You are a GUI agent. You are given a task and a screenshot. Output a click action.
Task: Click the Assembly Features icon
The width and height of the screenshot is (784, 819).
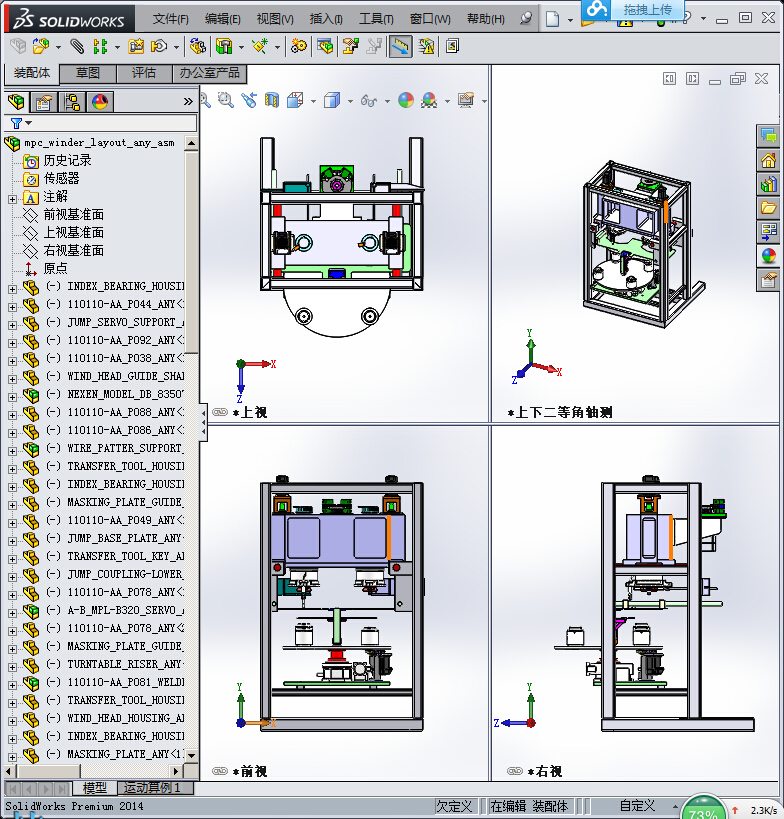click(224, 46)
